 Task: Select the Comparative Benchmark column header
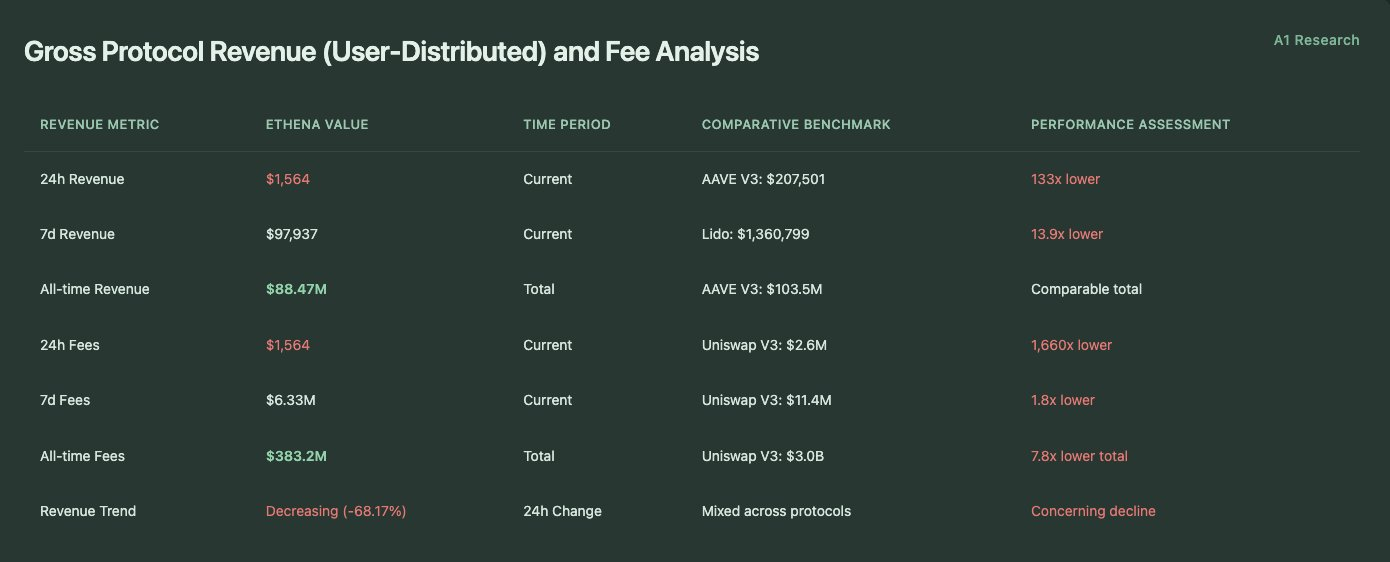(796, 125)
